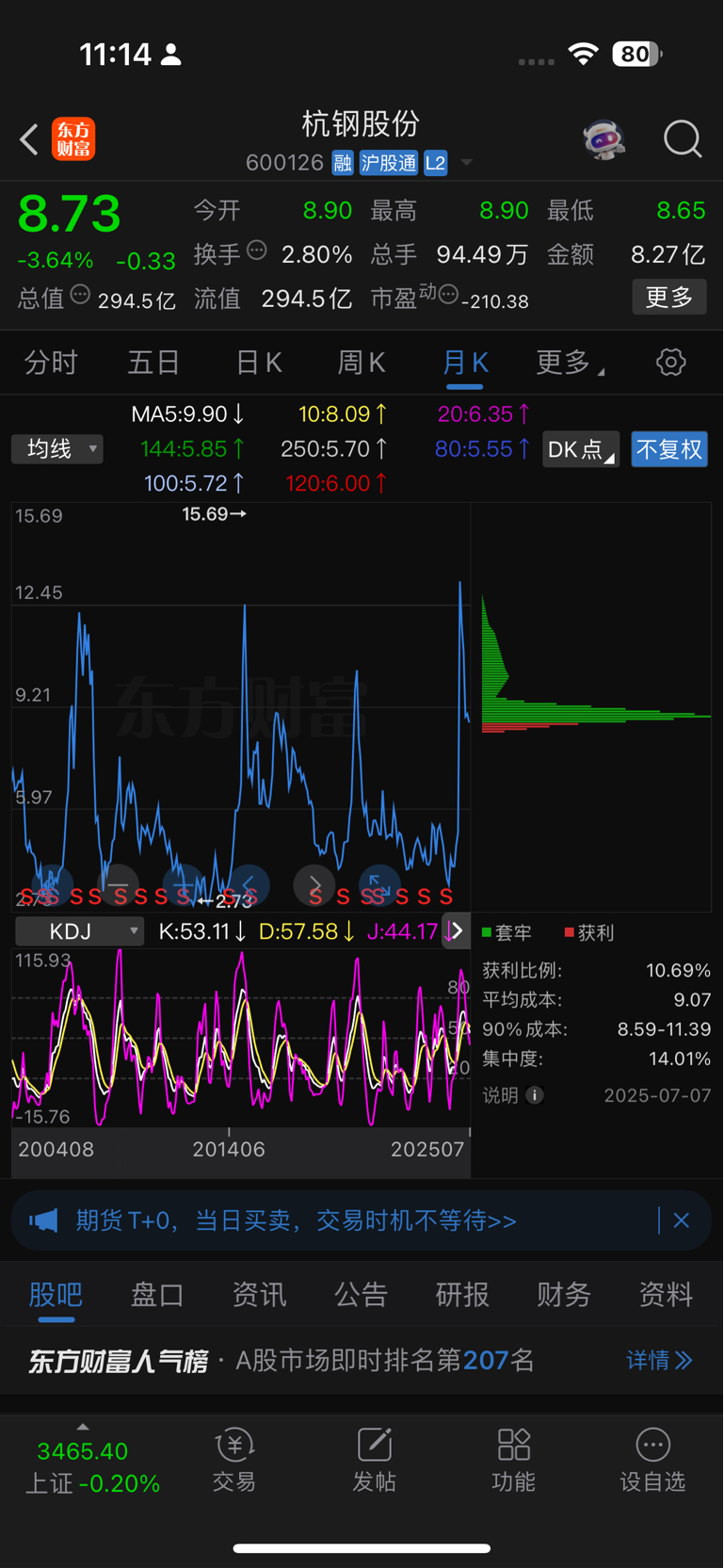Enter fullscreen chart with expand arrows
Screen dimensions: 724x1568
click(x=379, y=885)
